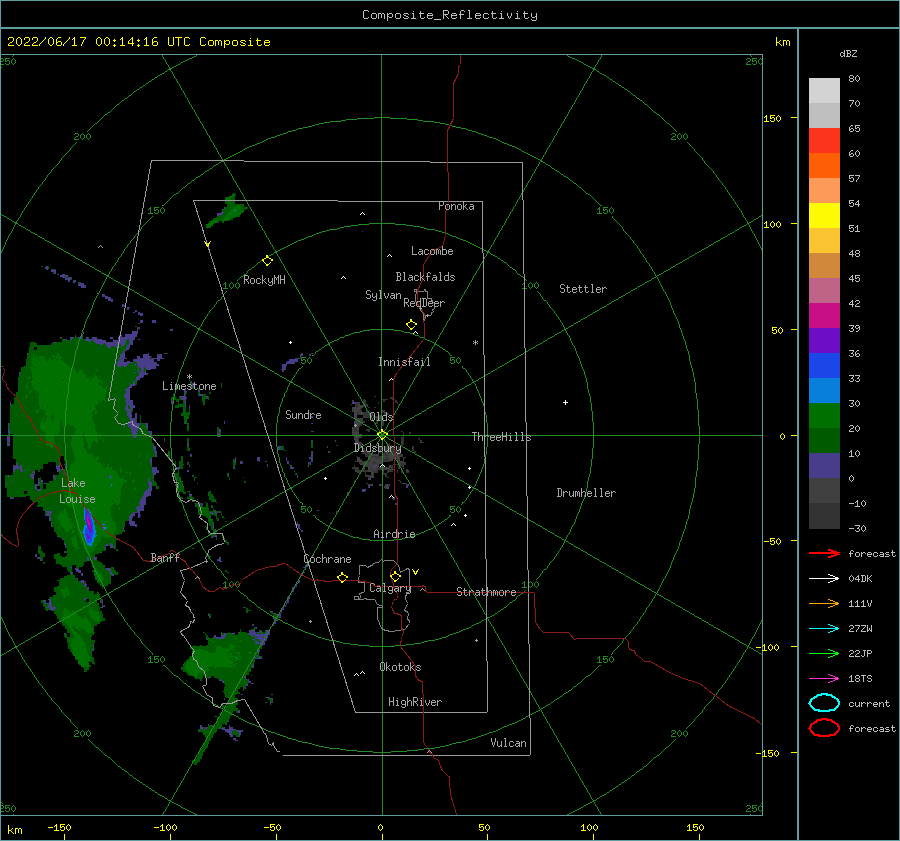
Task: Click asterisk marker above Limestone label
Action: click(189, 377)
